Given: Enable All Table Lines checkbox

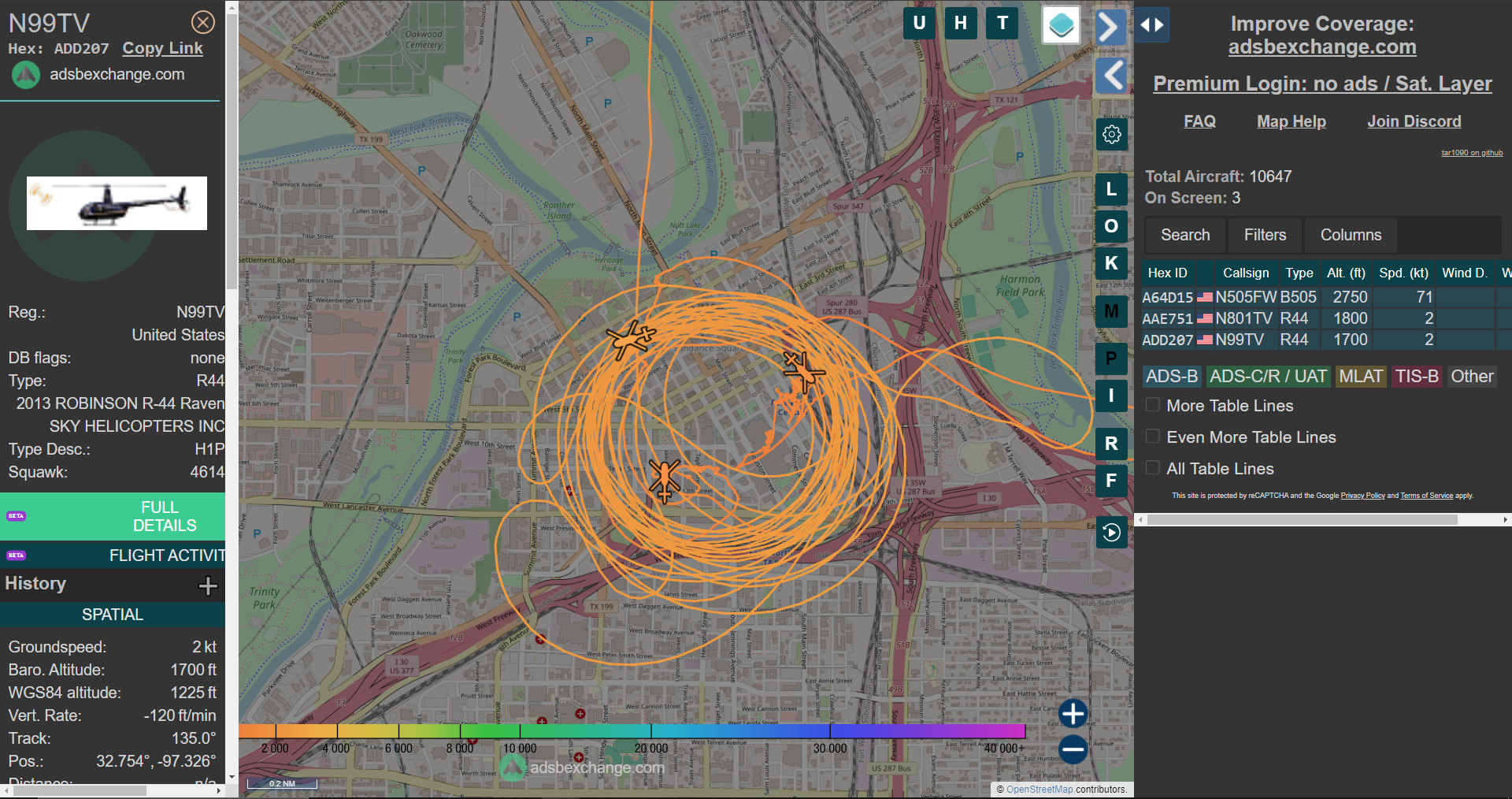Looking at the screenshot, I should pyautogui.click(x=1153, y=468).
